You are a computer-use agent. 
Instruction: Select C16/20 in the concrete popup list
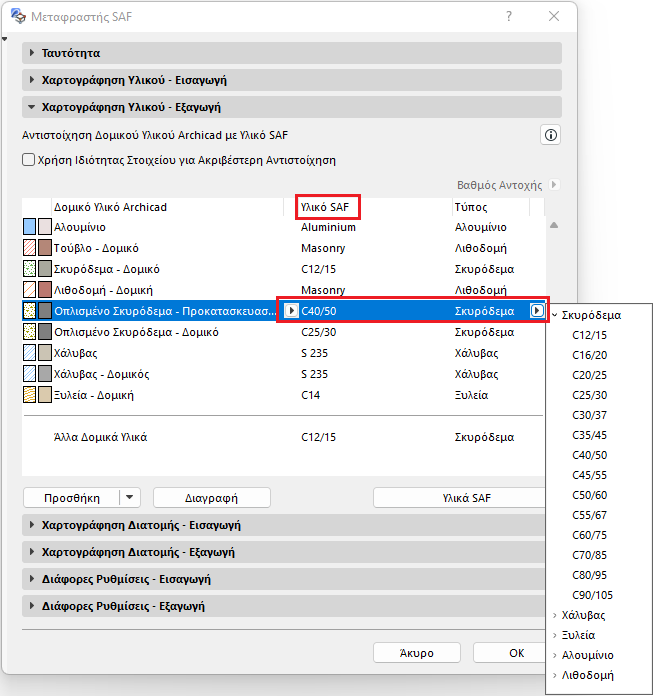coord(589,355)
